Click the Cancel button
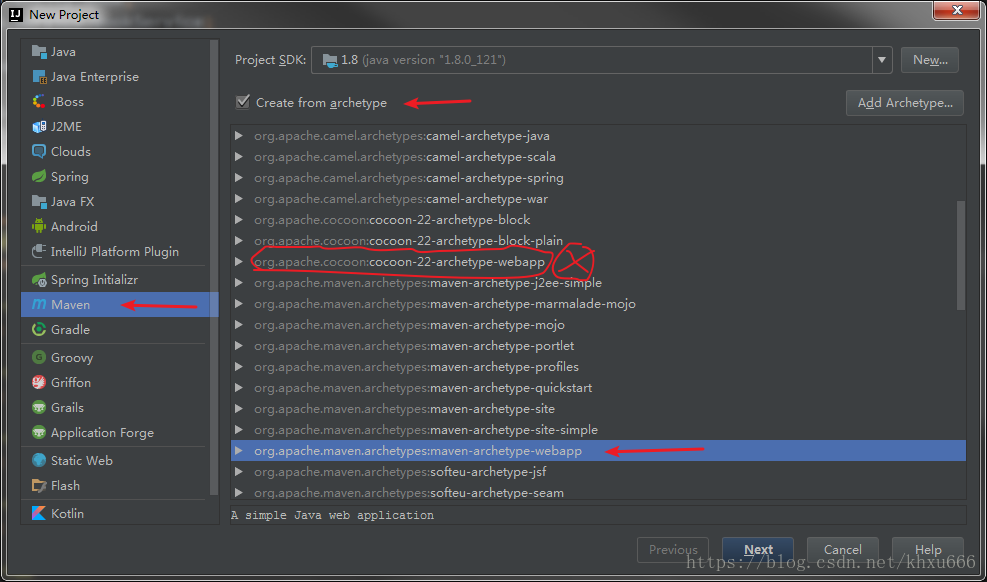 (x=842, y=549)
